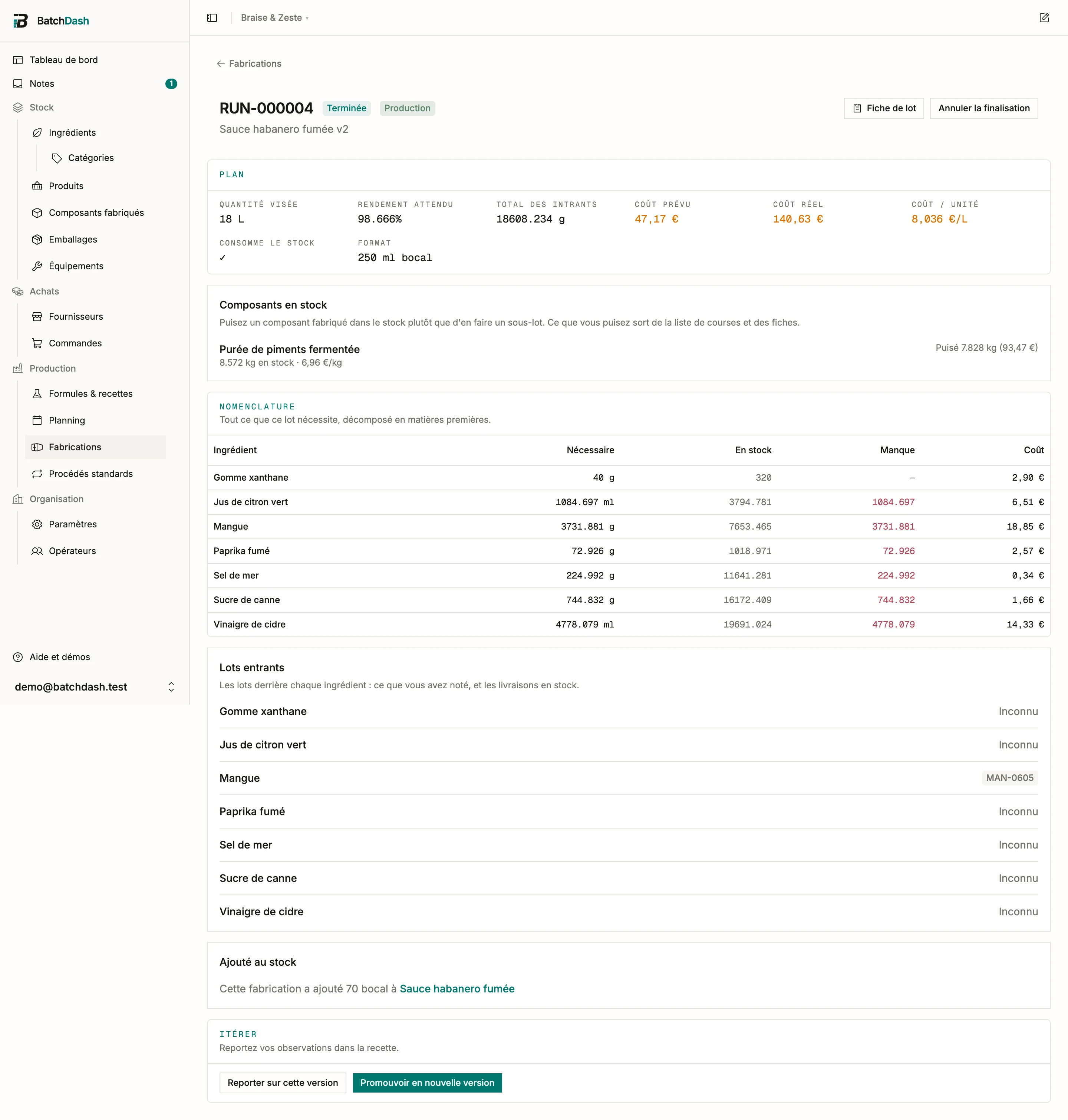Expand the demo@batchdash.test account menu
The width and height of the screenshot is (1068, 1120).
coord(95,687)
